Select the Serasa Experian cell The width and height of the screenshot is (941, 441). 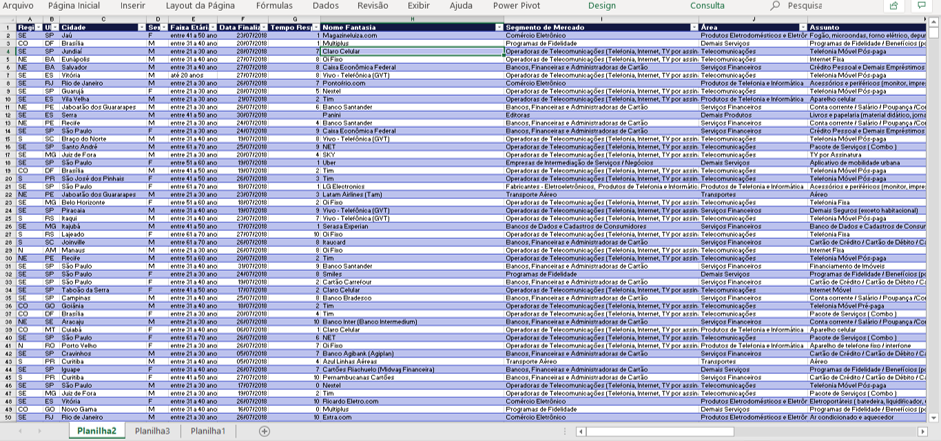pos(412,226)
